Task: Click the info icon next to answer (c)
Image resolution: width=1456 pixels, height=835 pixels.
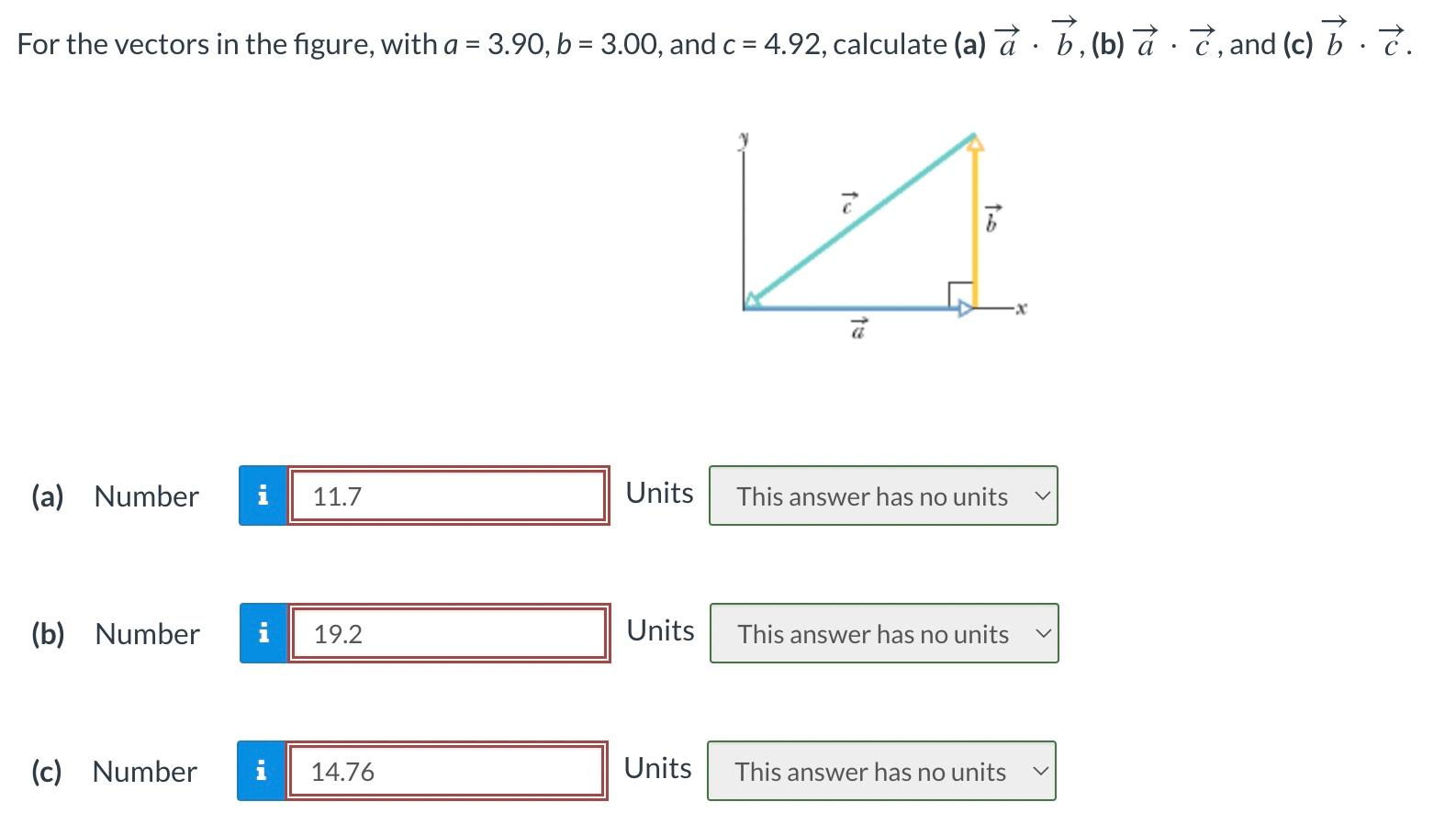Action: point(263,772)
